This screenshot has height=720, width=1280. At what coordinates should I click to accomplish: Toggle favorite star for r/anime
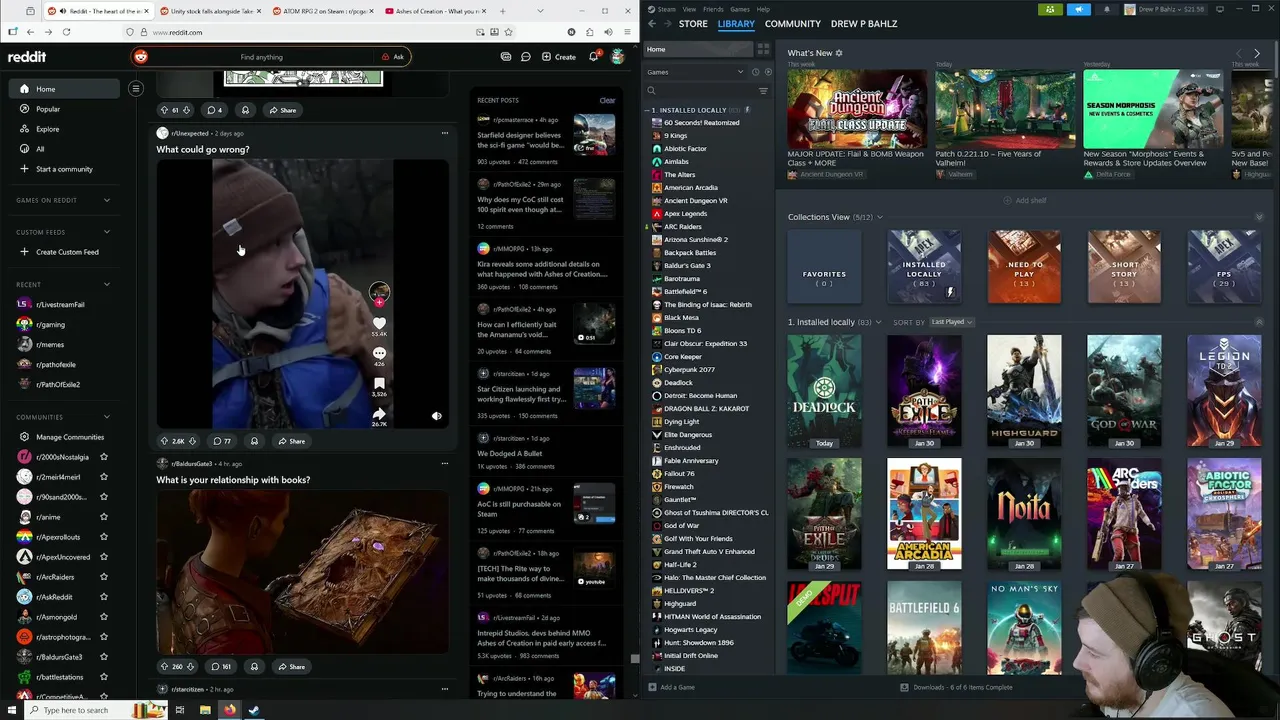104,517
